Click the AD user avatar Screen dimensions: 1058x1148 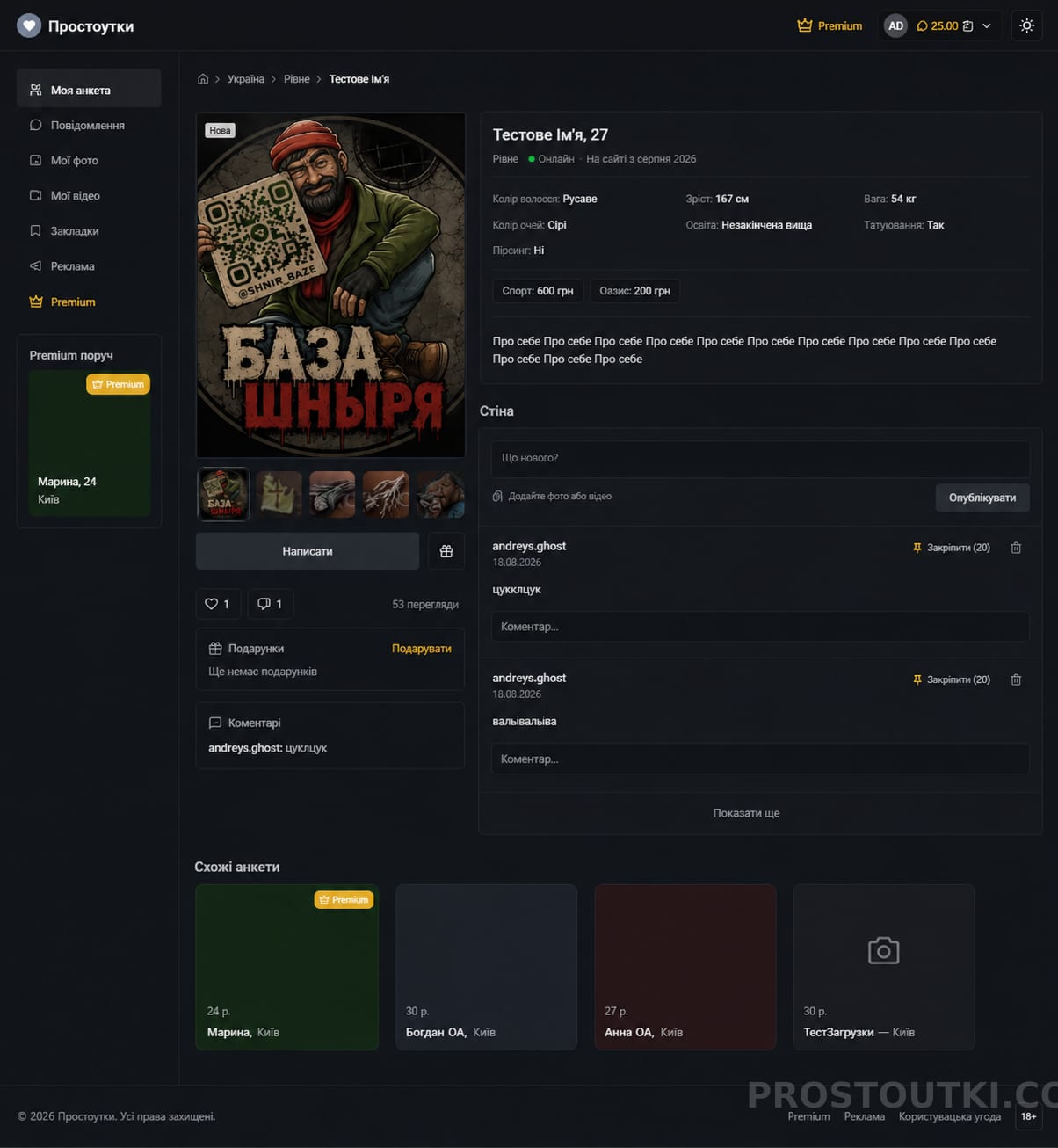coord(895,25)
